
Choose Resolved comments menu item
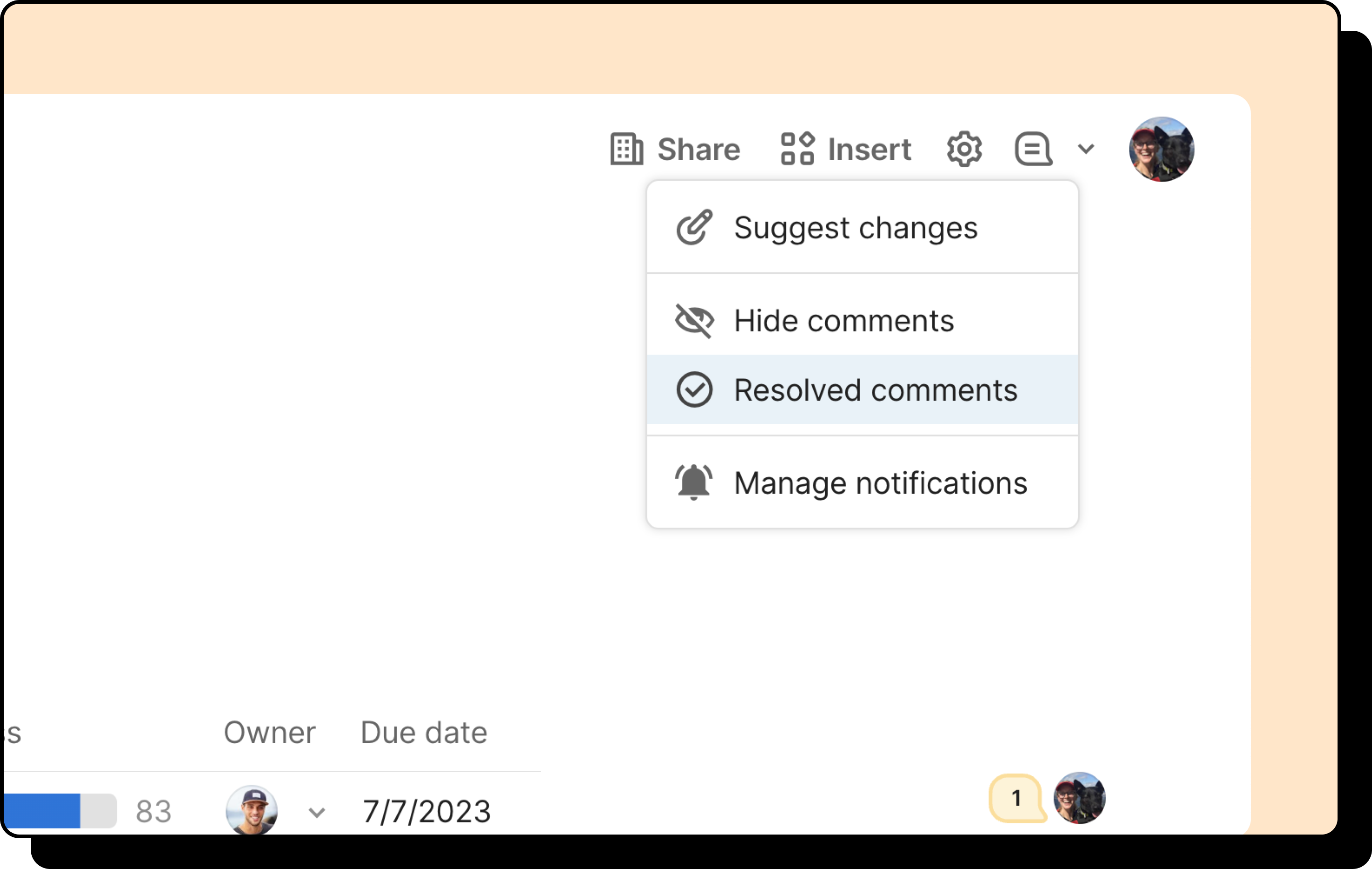pos(875,390)
